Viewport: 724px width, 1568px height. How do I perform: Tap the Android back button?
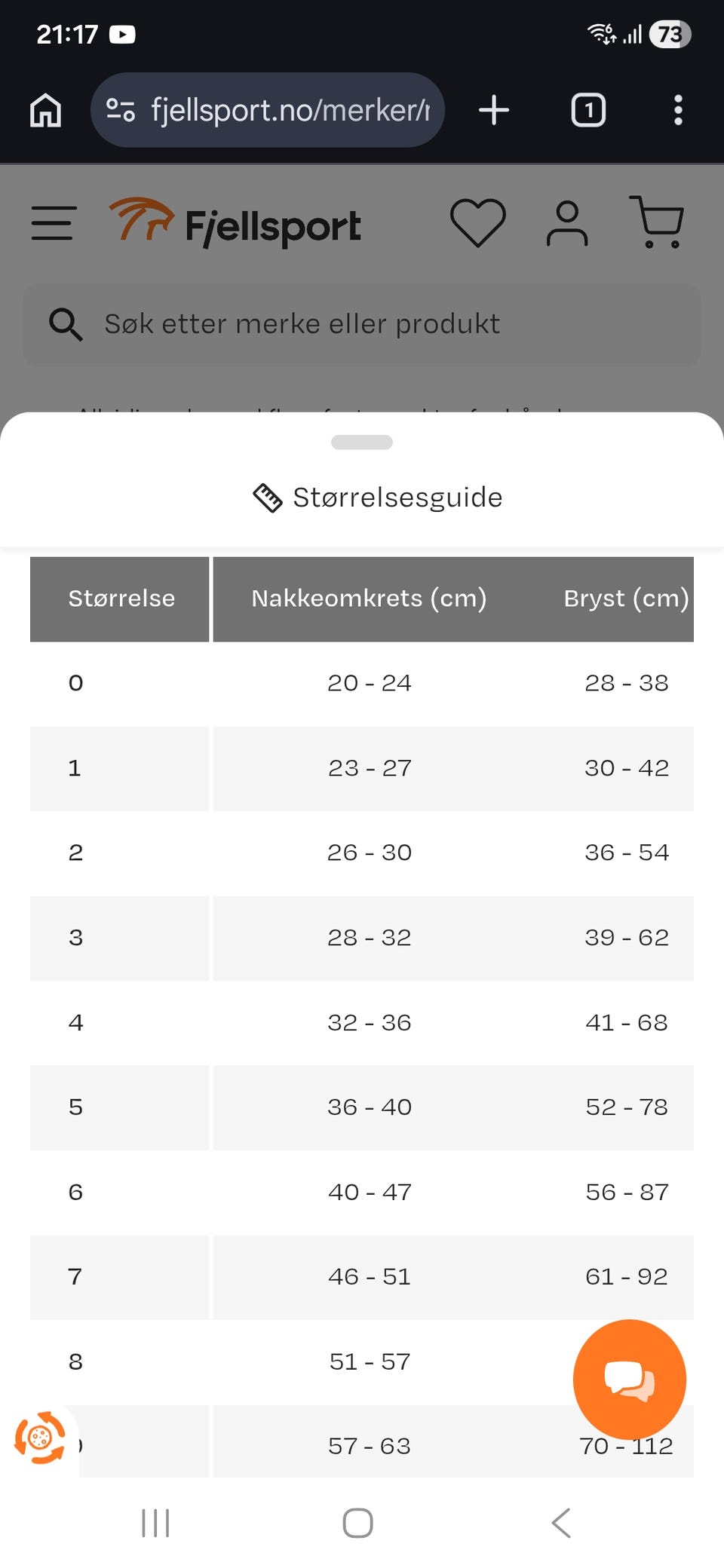(561, 1523)
